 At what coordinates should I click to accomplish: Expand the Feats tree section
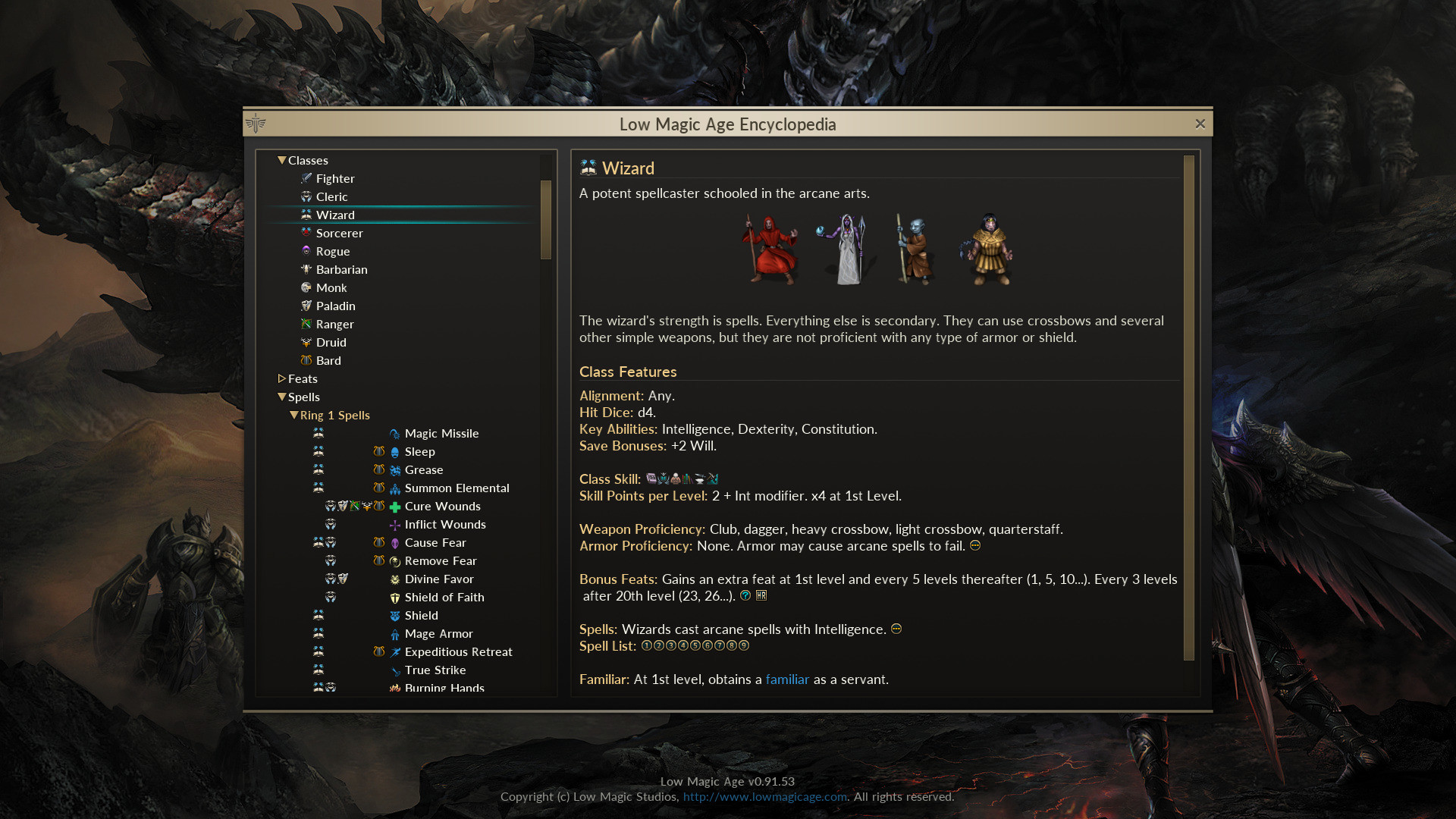[281, 378]
